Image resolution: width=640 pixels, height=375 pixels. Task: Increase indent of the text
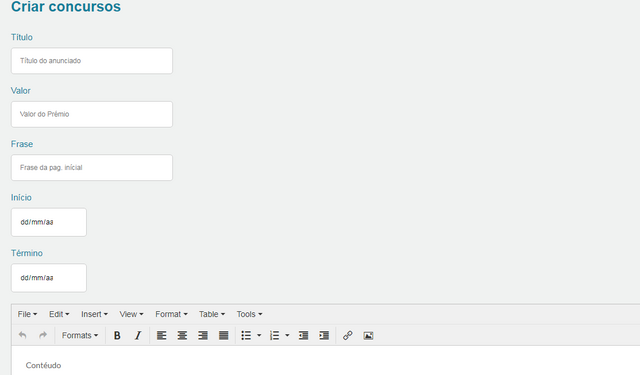(x=324, y=335)
